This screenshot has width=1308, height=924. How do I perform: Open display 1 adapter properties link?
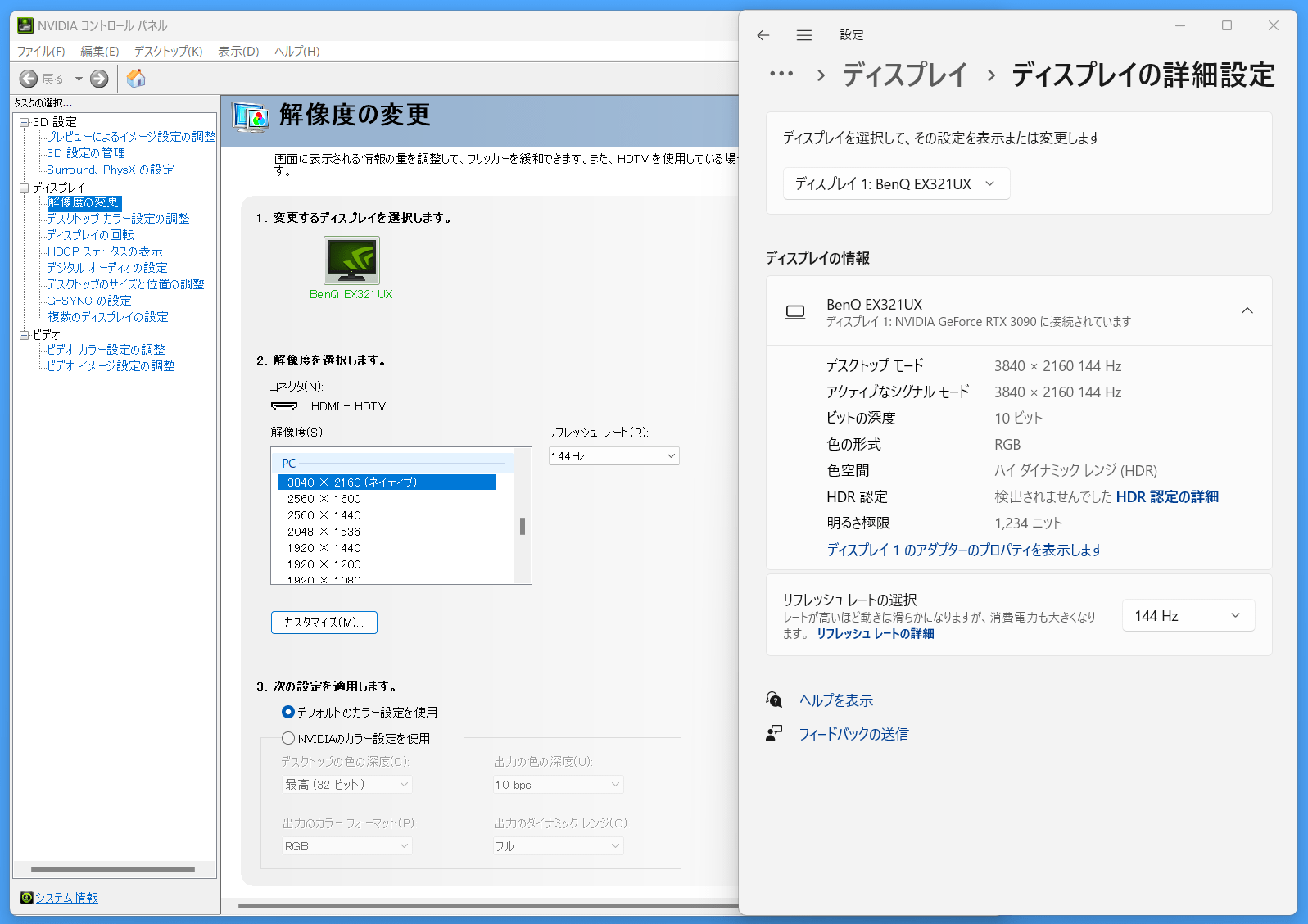tap(964, 550)
